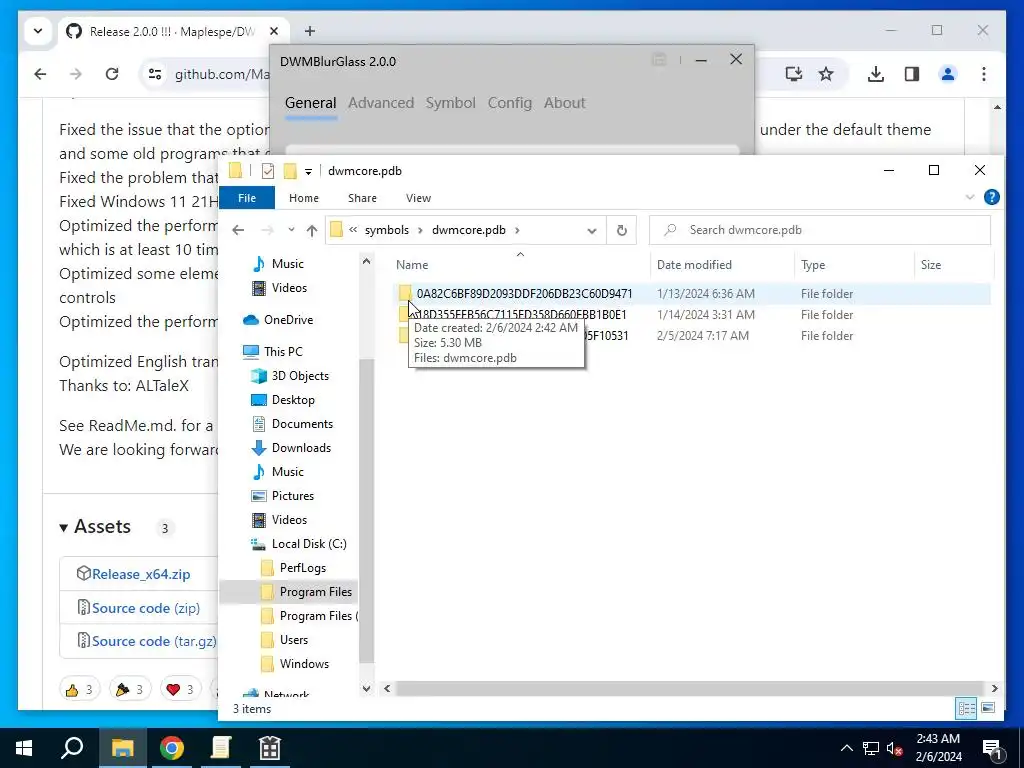Switch to the Symbol tab in DWMBlurGlass
The width and height of the screenshot is (1024, 768).
(451, 103)
